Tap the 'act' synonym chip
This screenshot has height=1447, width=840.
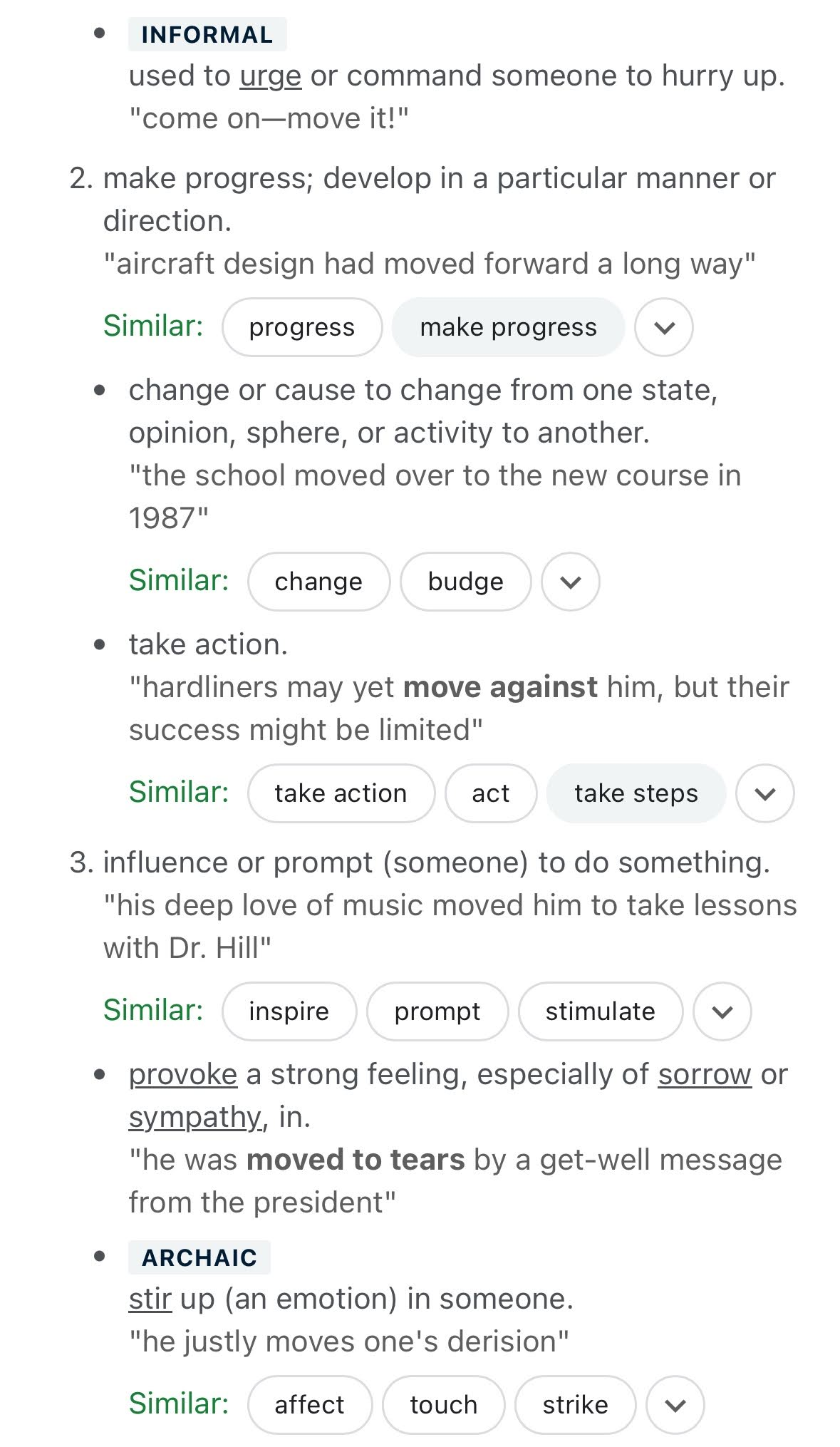coord(490,793)
